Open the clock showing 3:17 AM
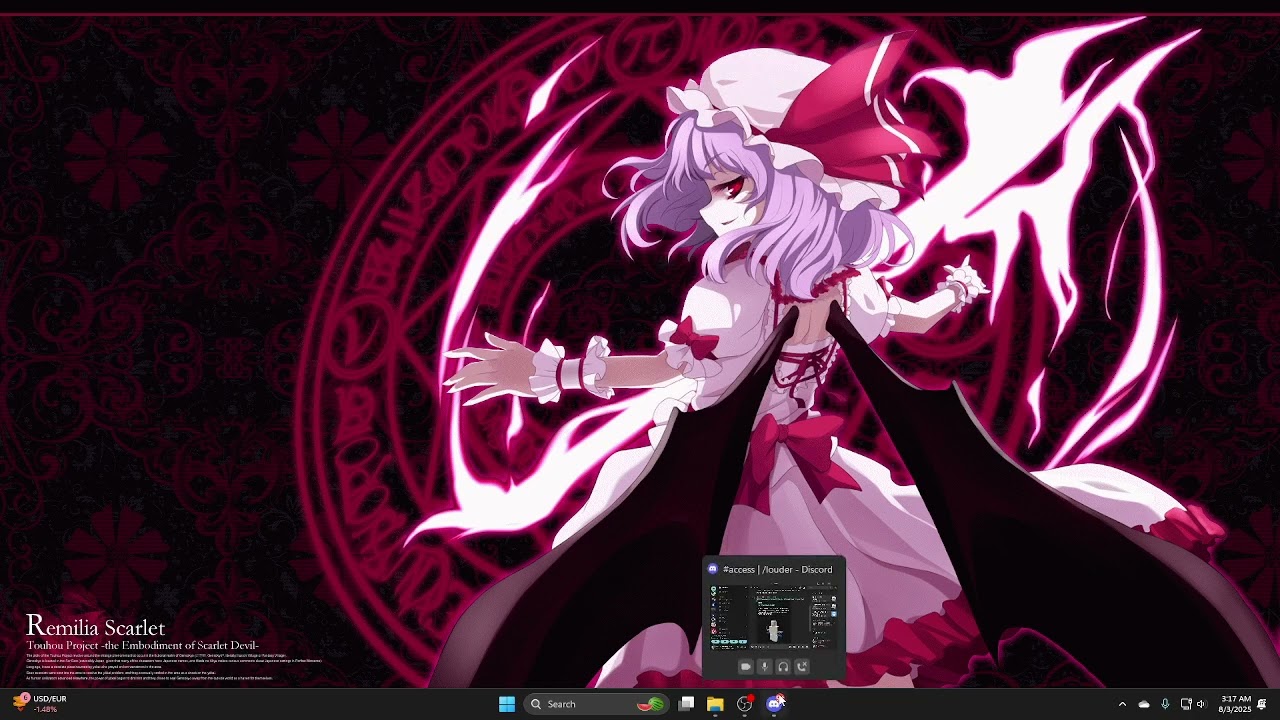The image size is (1280, 720). 1235,704
